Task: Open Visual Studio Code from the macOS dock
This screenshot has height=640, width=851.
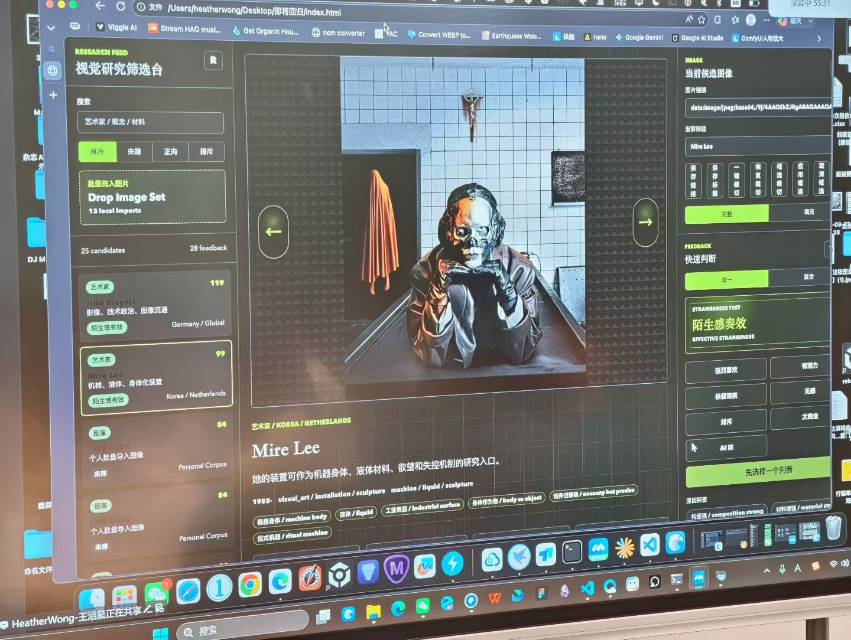Action: point(650,544)
